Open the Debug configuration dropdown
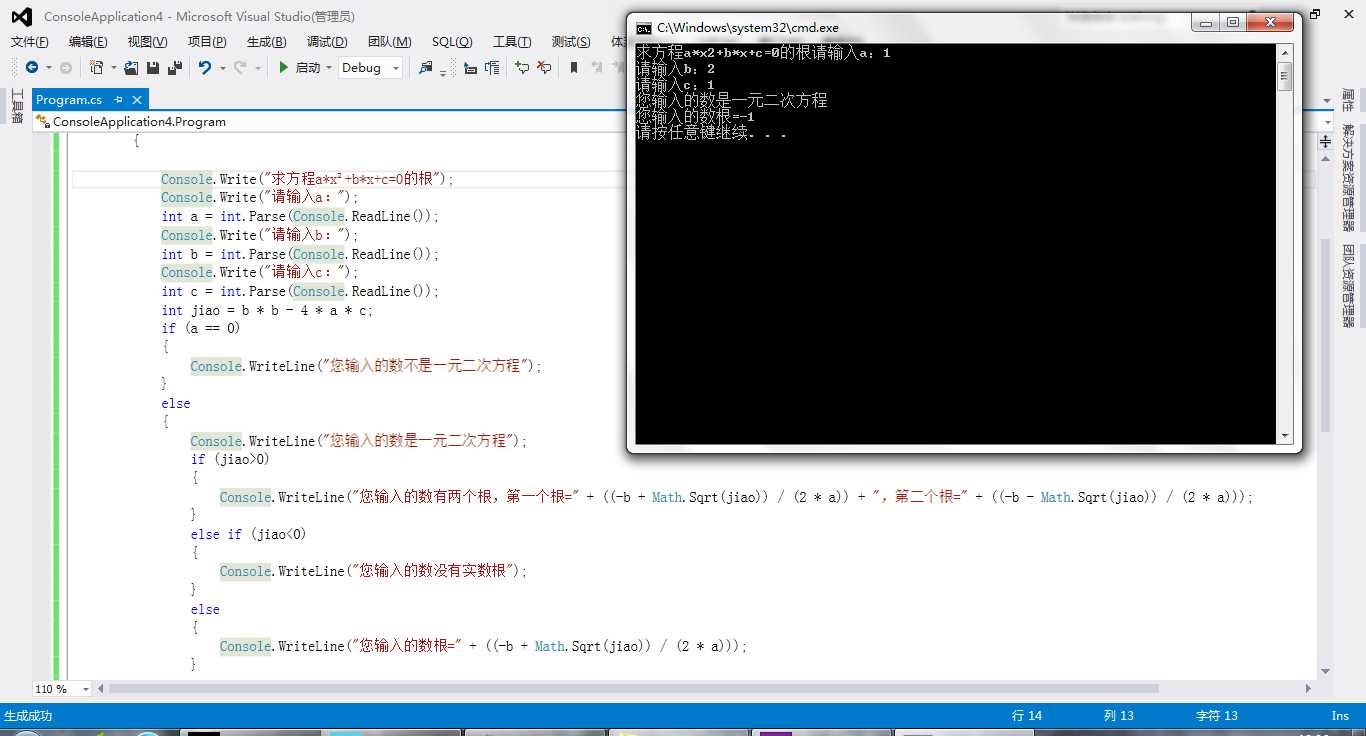 (370, 67)
